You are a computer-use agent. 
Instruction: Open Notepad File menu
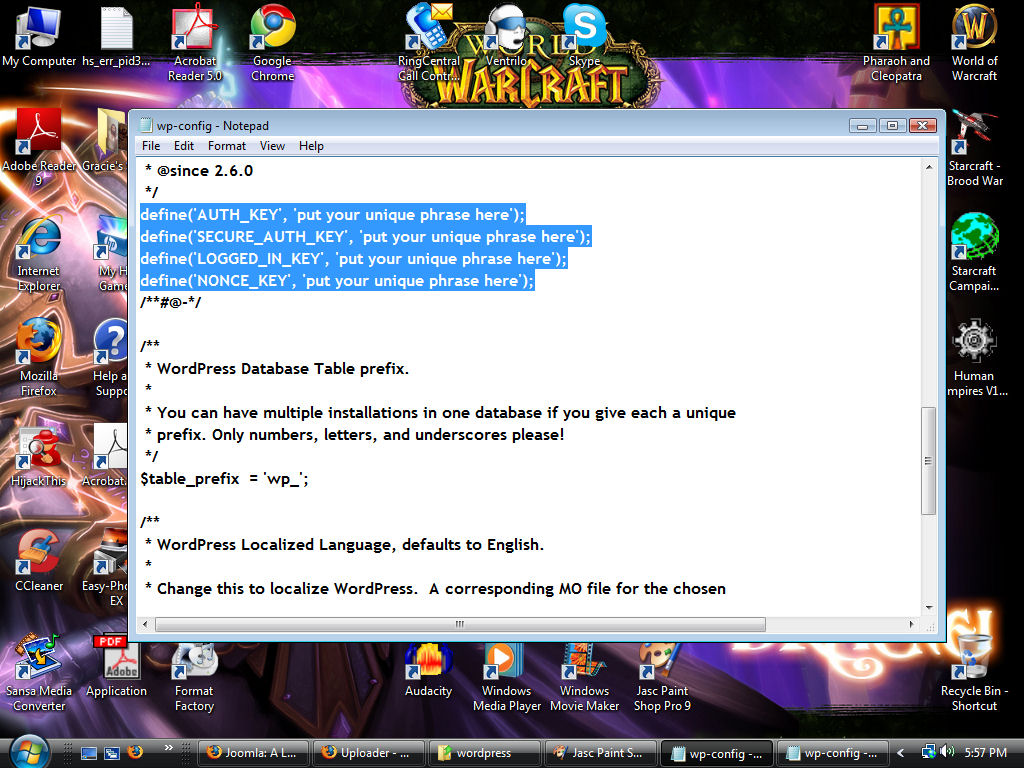click(x=151, y=146)
